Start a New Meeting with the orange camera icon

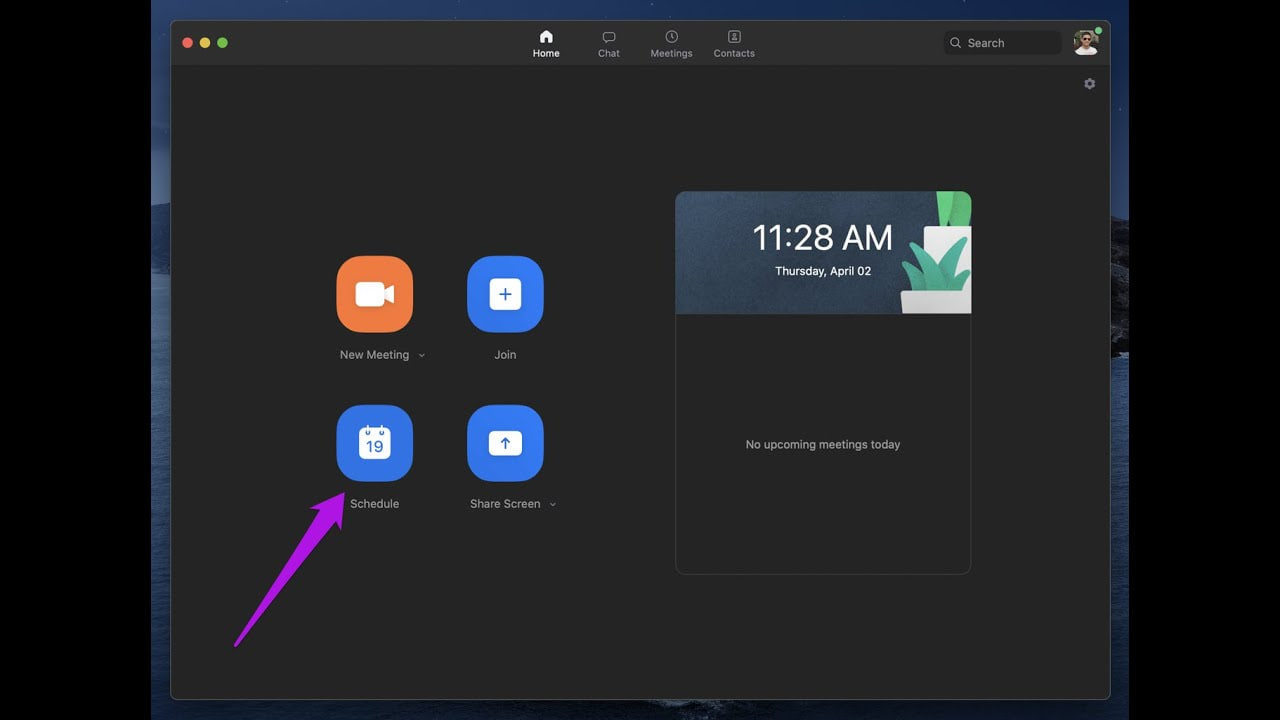(x=374, y=294)
